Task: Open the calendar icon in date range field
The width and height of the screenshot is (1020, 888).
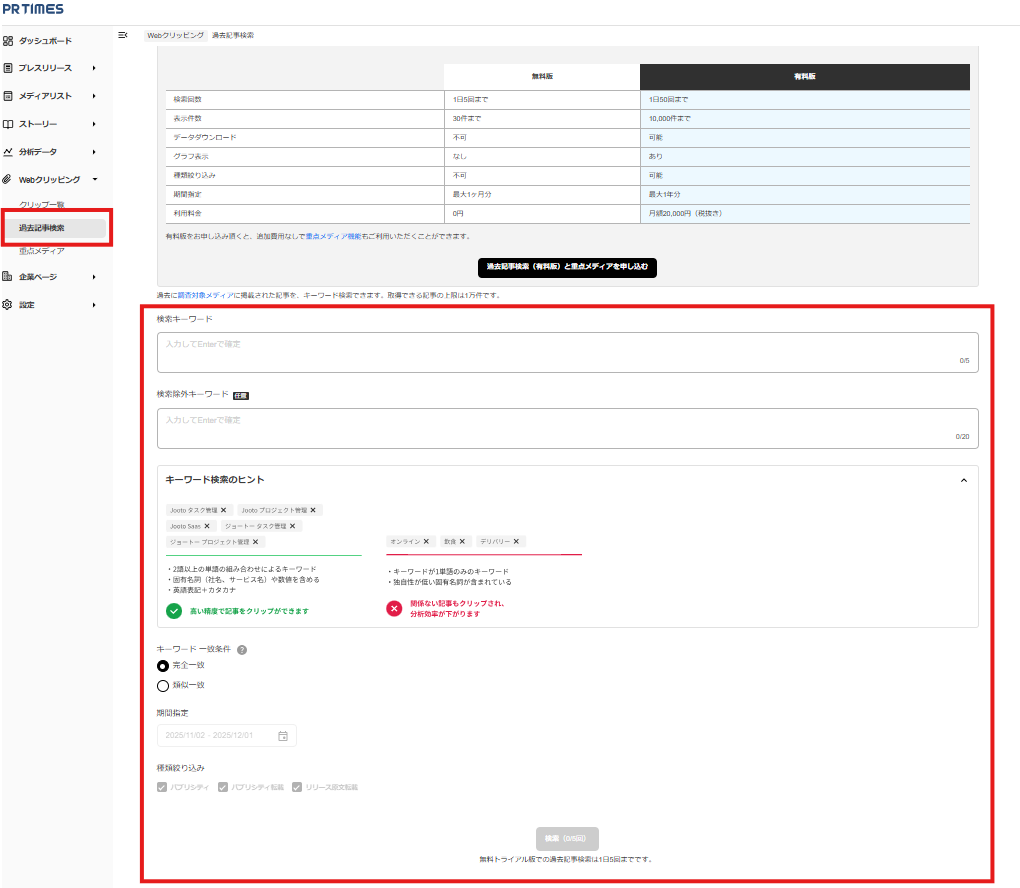Action: tap(283, 736)
